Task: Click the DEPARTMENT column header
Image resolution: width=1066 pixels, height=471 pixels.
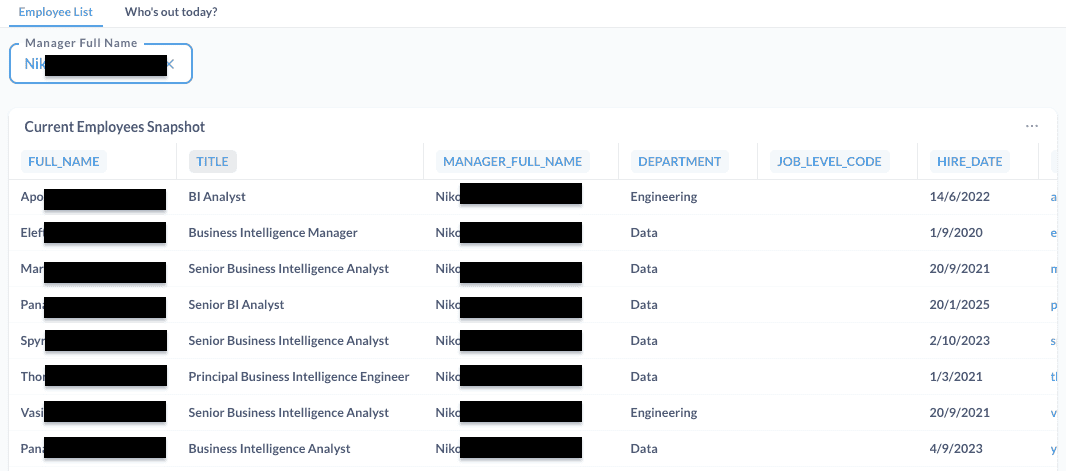Action: [679, 161]
